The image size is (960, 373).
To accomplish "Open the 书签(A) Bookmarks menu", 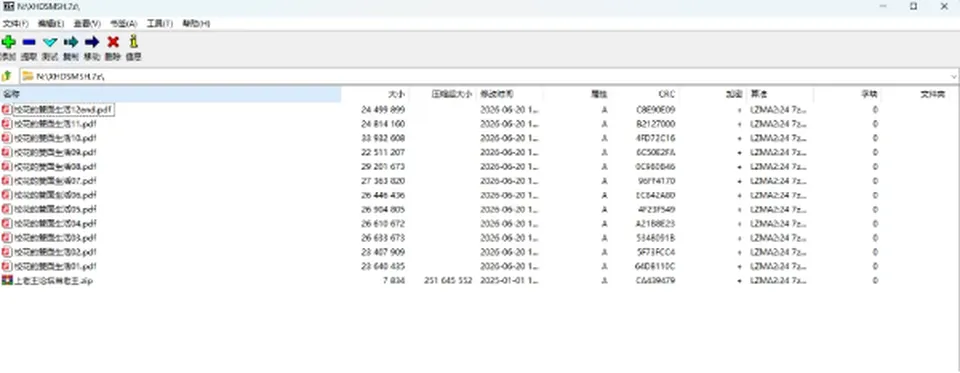I will point(123,23).
